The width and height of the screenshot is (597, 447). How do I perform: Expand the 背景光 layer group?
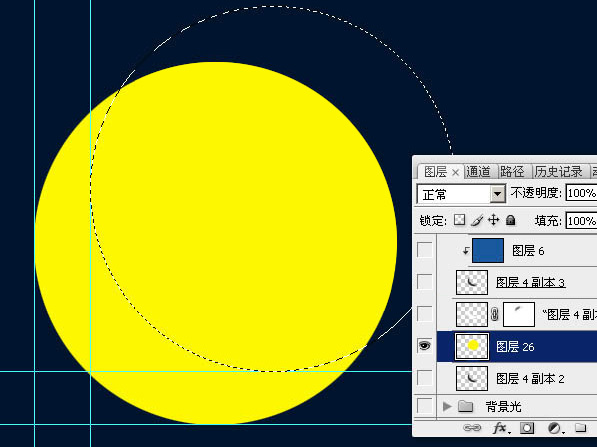tap(447, 406)
